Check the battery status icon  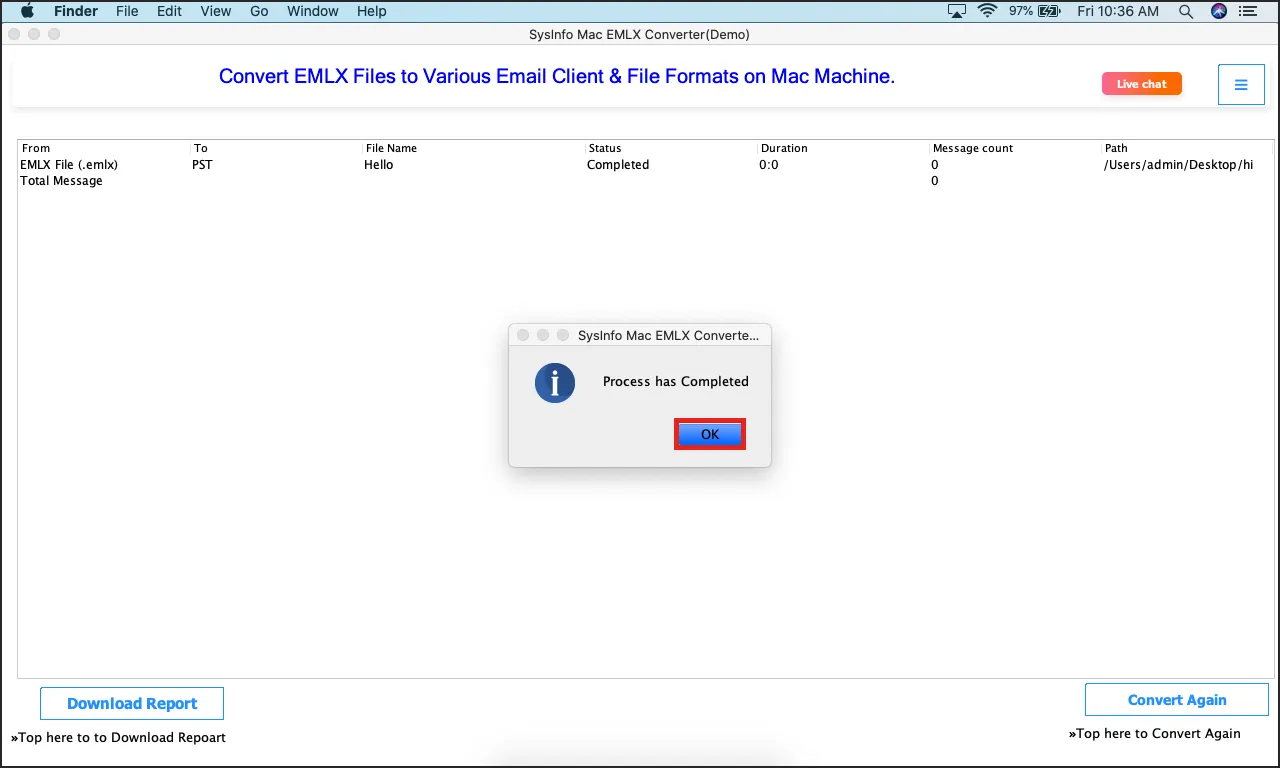pyautogui.click(x=1049, y=11)
